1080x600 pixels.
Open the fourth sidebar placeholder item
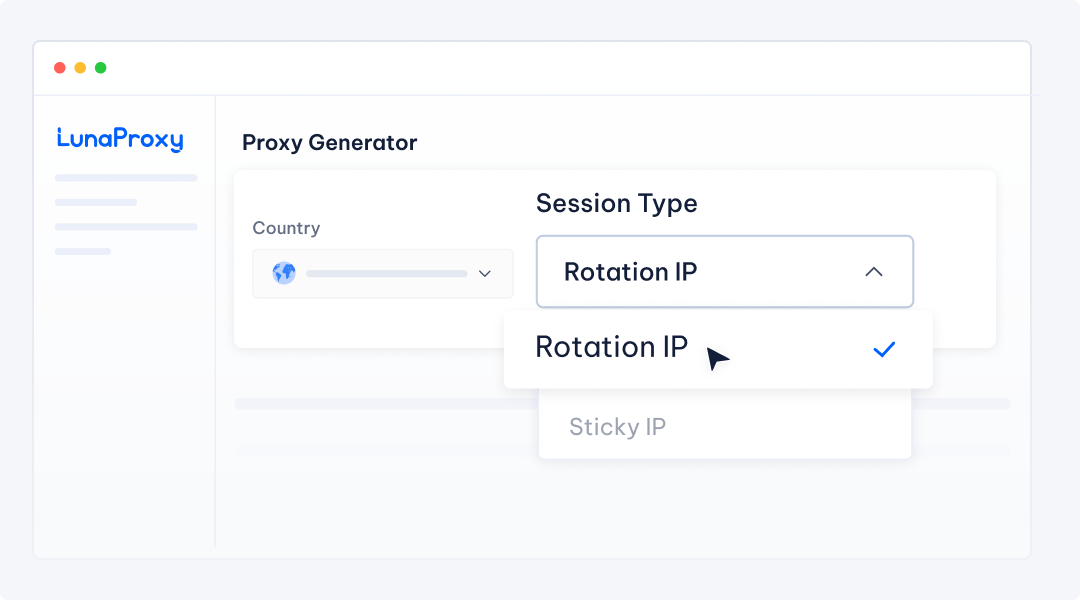83,251
